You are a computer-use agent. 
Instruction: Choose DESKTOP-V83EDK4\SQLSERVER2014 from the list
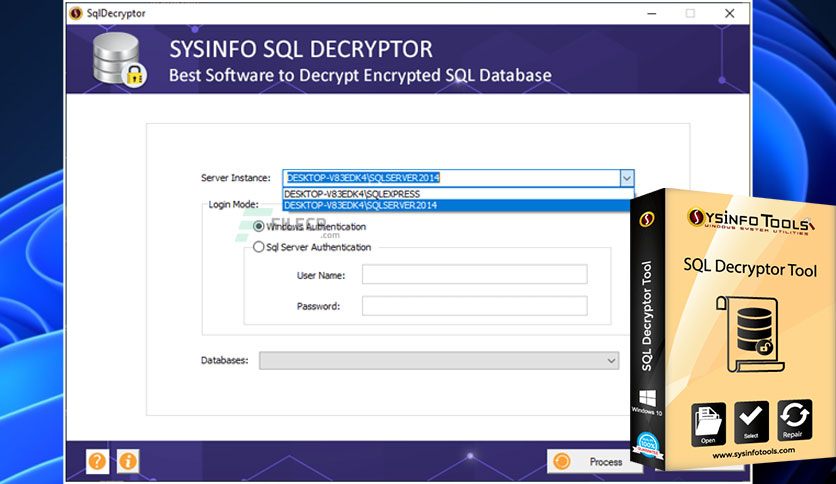(458, 205)
